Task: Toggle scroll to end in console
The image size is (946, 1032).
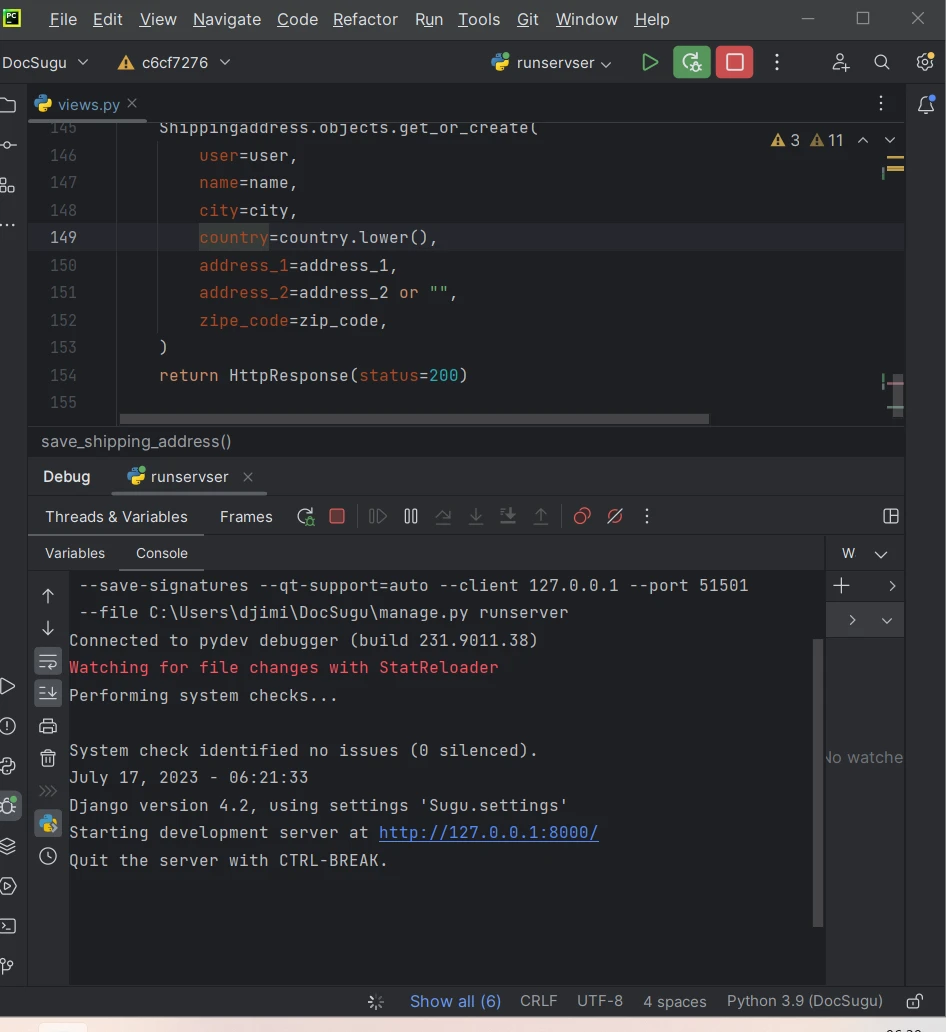Action: 47,692
